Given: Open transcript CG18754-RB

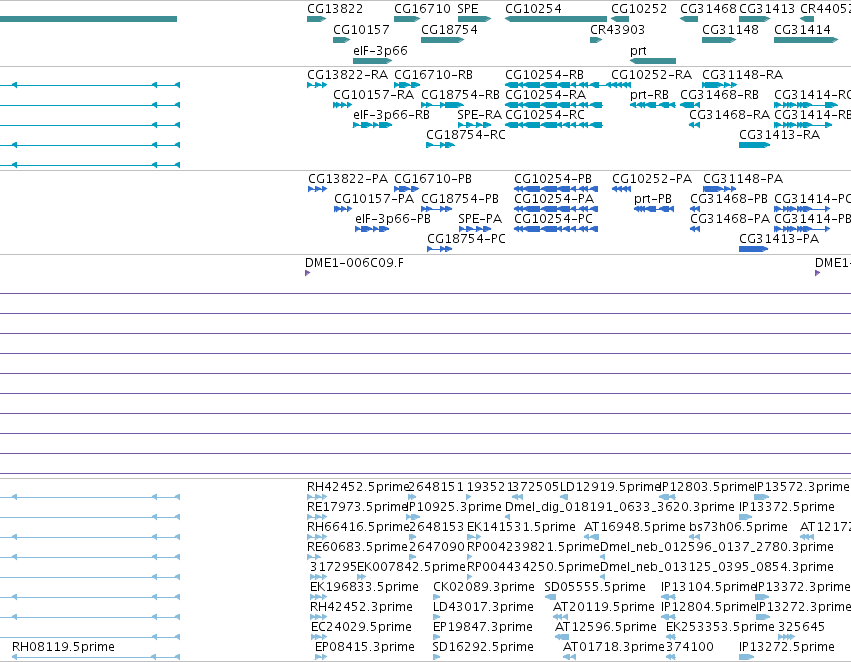Looking at the screenshot, I should [442, 105].
